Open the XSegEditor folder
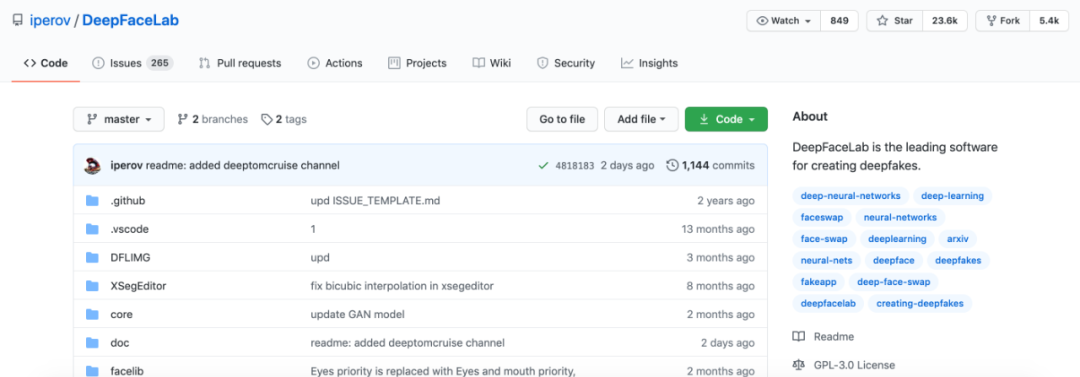Viewport: 1080px width, 377px height. coord(138,285)
